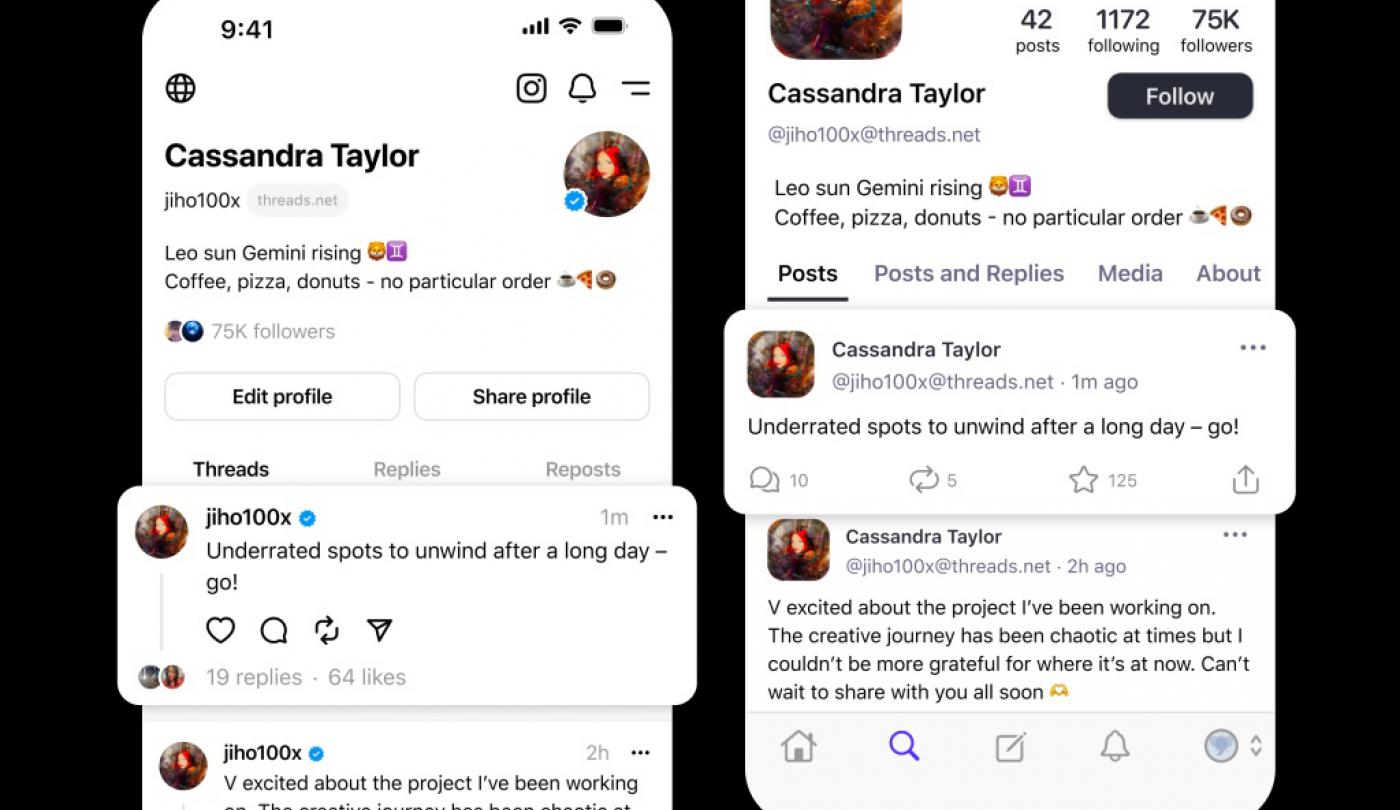Share Cassandra Taylor's Mastodon post via share icon
This screenshot has width=1400, height=810.
[1245, 480]
